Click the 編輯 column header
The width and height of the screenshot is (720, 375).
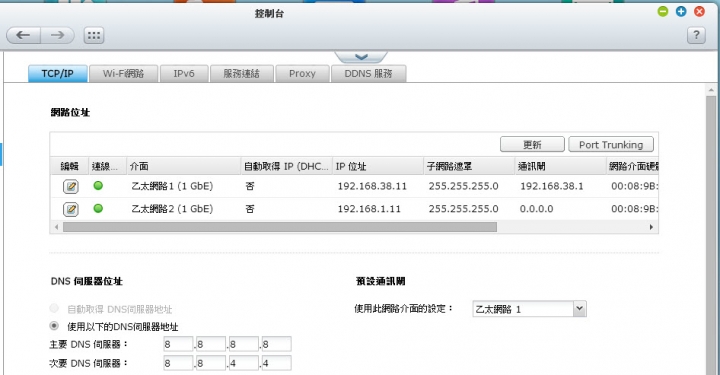(69, 166)
